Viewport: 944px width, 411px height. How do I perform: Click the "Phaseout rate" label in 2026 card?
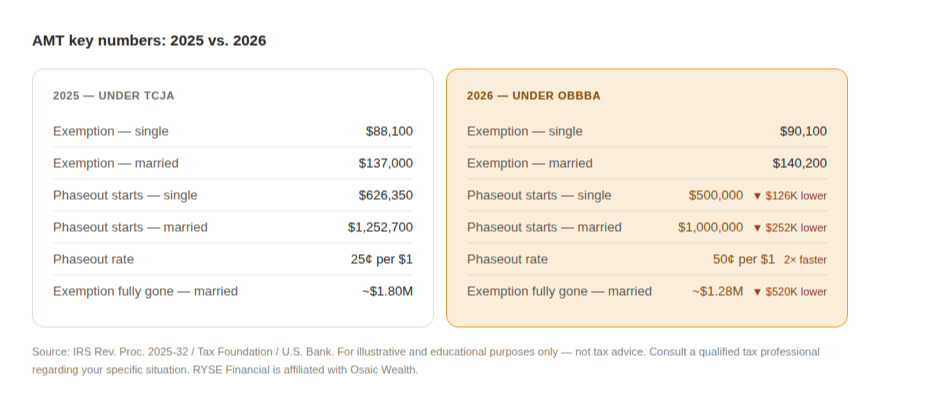507,259
